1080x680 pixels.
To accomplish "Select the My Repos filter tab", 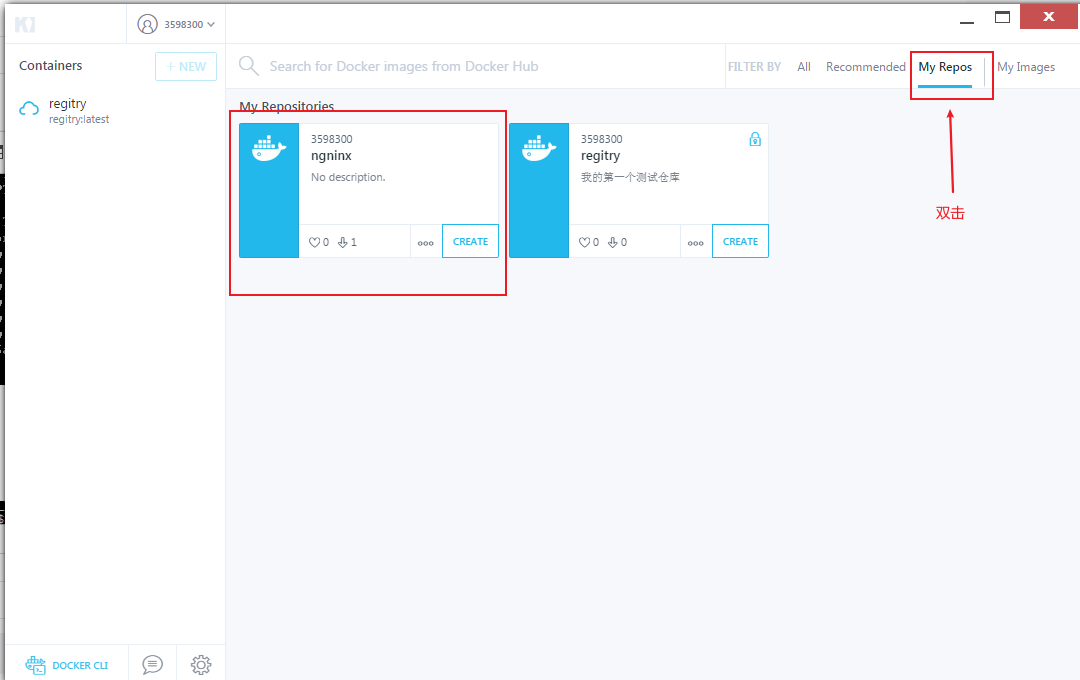I will pos(945,67).
